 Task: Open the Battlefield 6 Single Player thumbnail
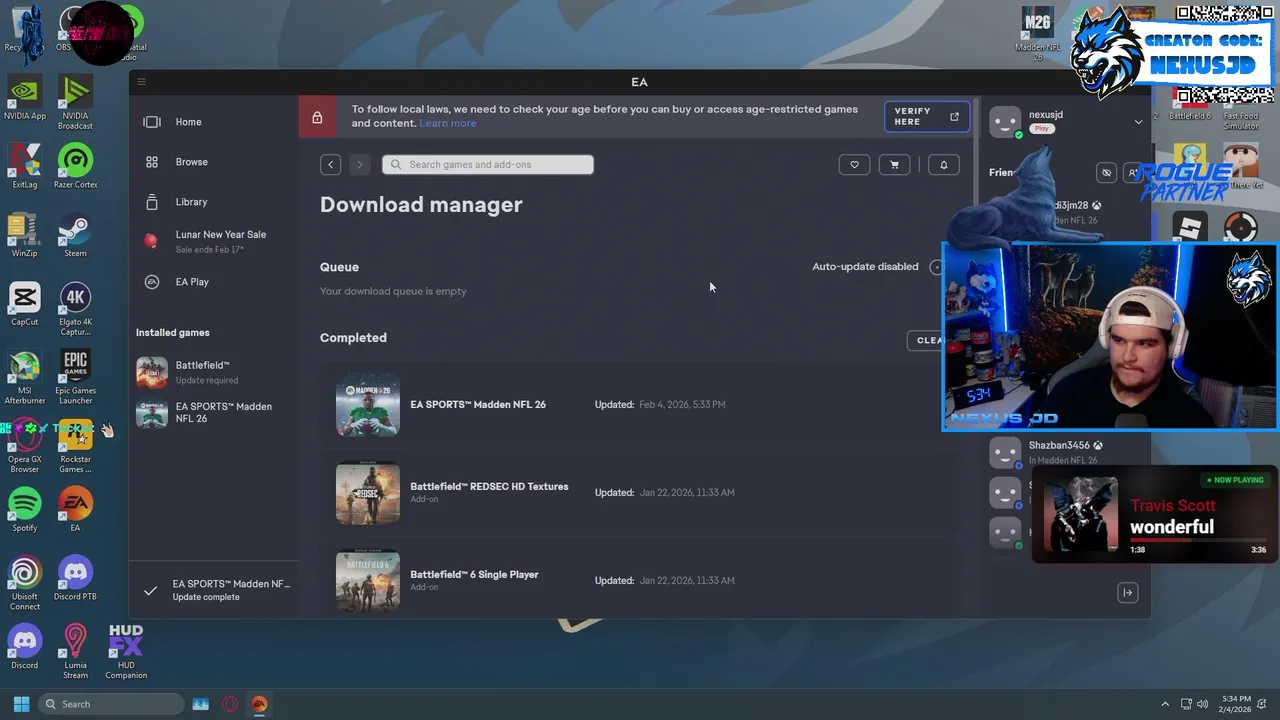click(368, 581)
